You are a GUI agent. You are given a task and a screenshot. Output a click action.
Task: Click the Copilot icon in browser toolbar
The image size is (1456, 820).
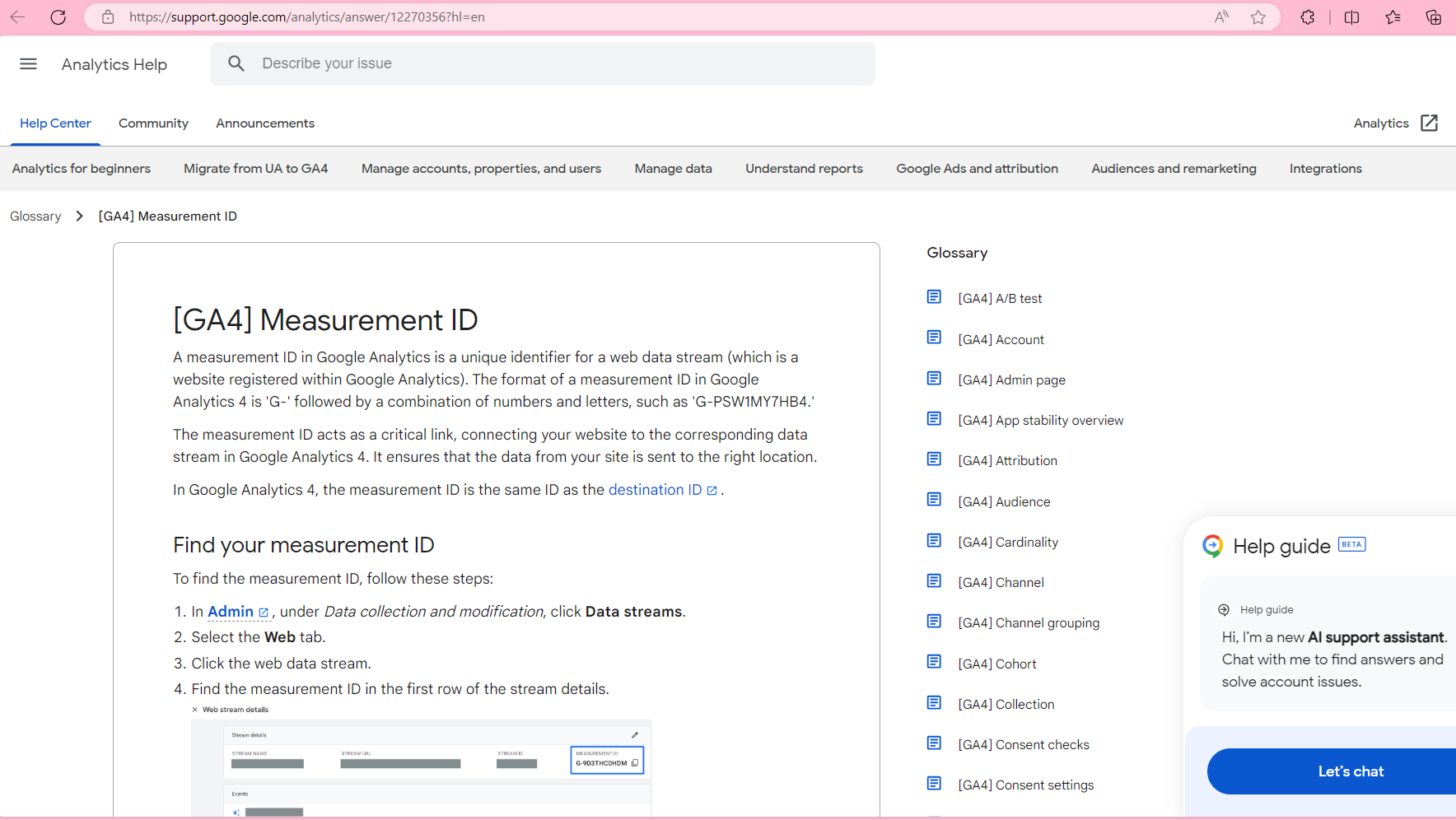[1435, 16]
